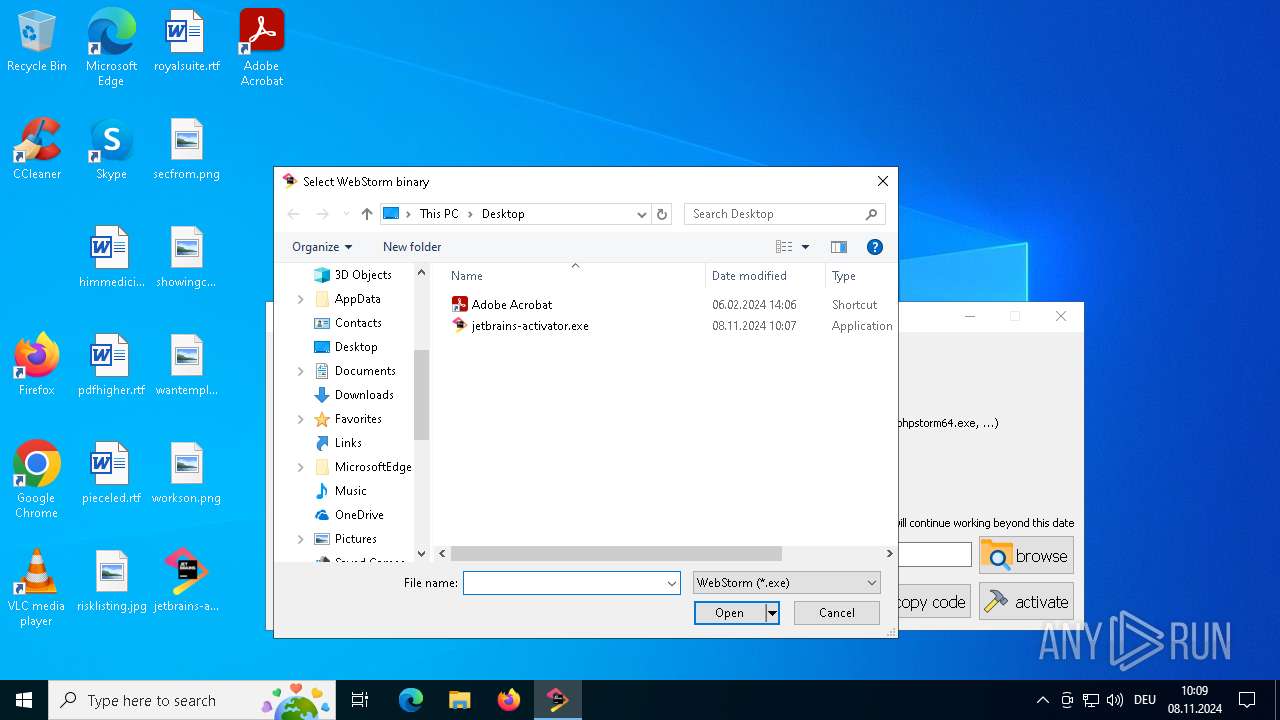This screenshot has width=1280, height=720.
Task: Open jetbrains-a... desktop file
Action: [x=186, y=582]
